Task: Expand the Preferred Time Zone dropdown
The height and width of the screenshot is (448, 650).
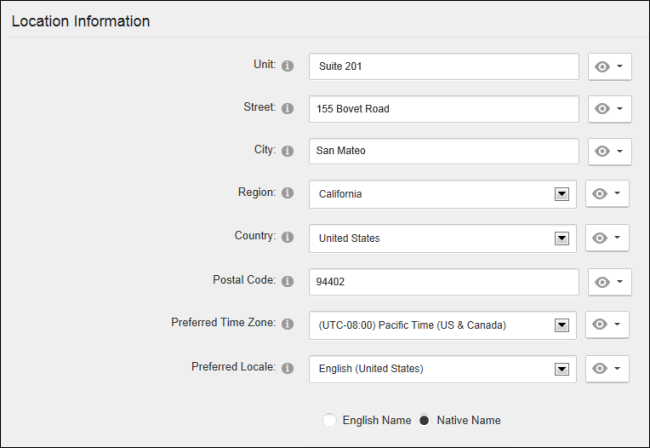Action: (562, 325)
